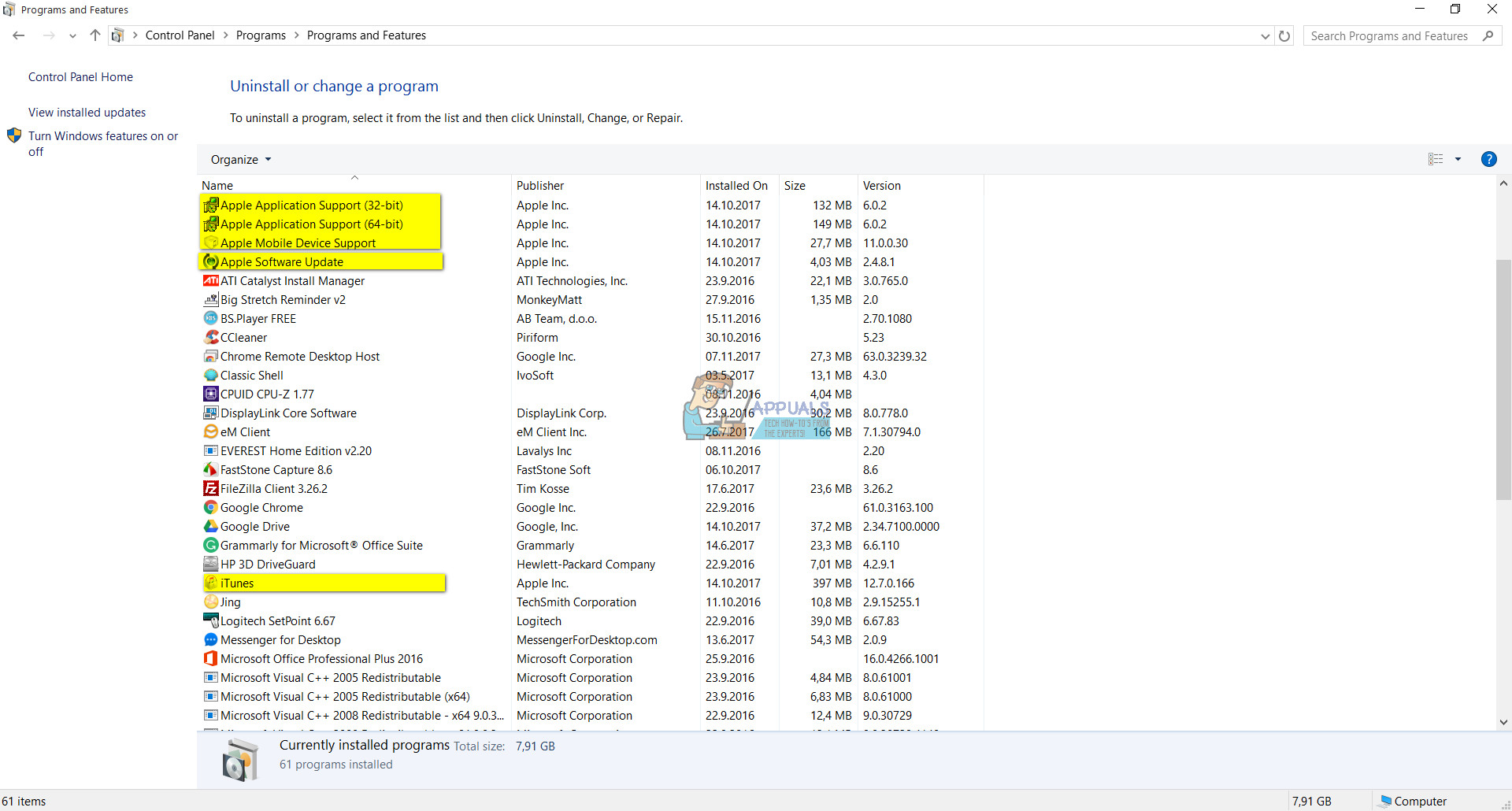Click the FileZilla Client icon

[x=211, y=489]
